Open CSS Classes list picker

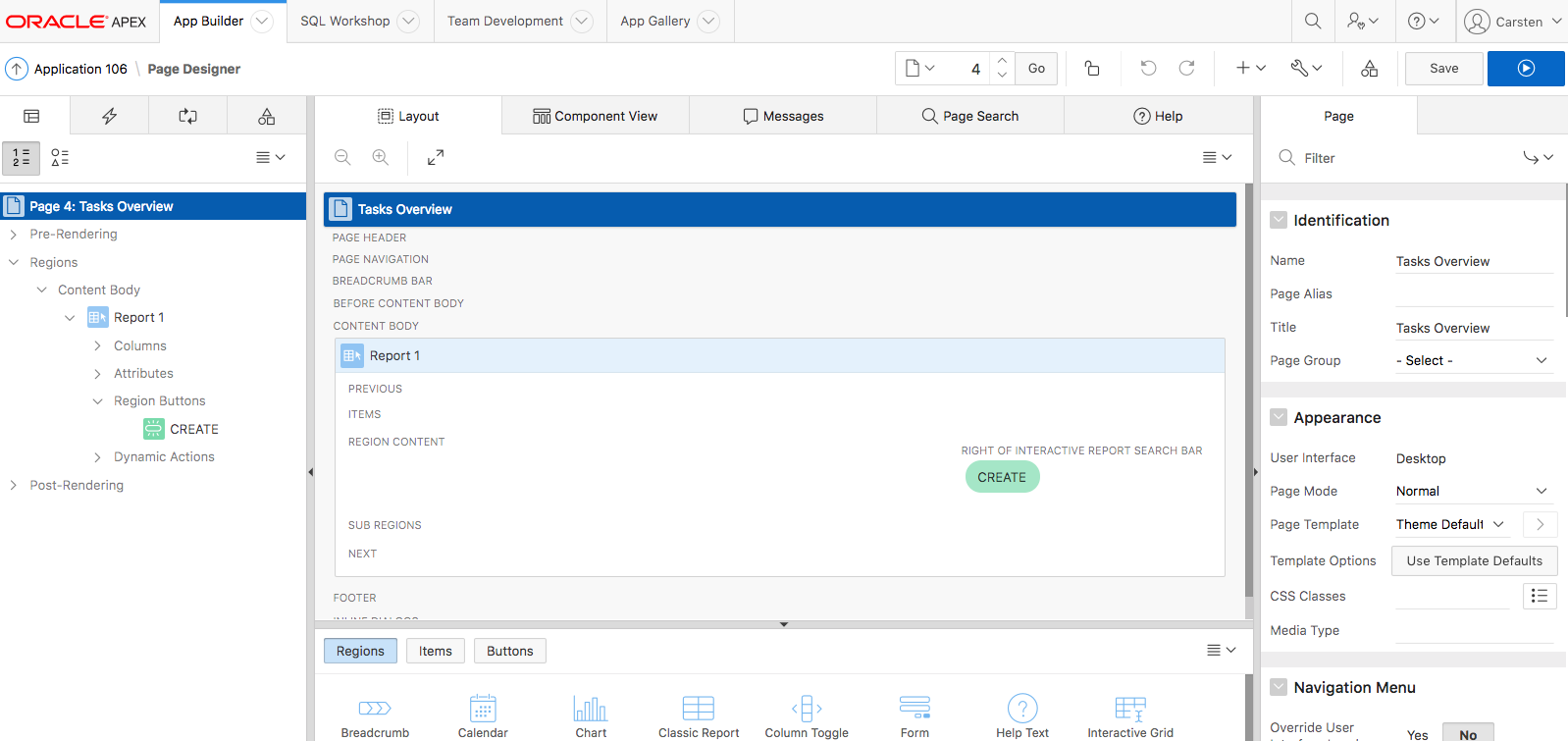point(1540,596)
